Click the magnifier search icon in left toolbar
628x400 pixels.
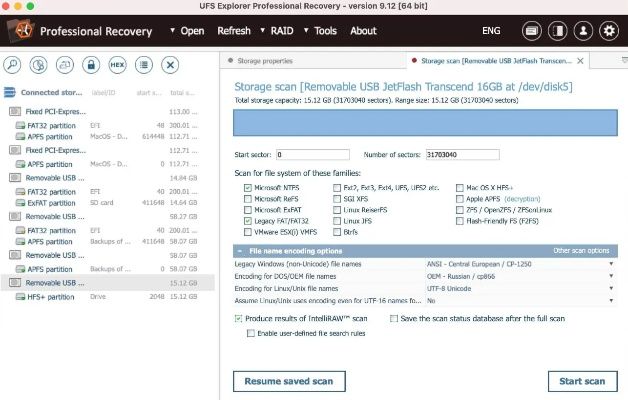[x=13, y=65]
